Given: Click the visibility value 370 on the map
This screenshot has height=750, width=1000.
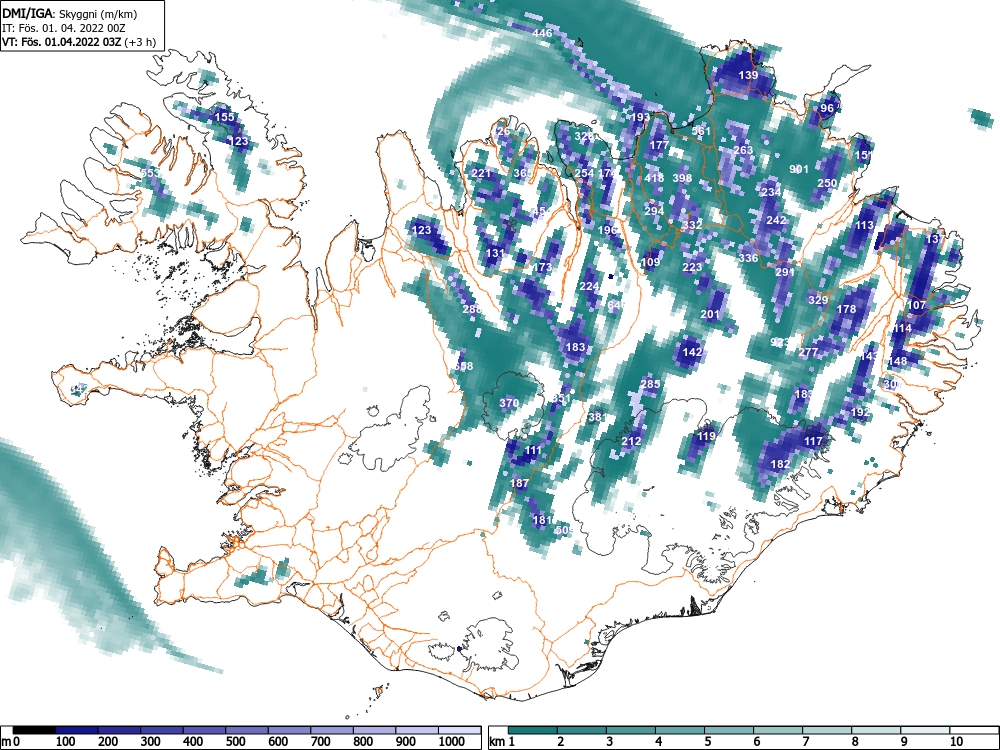Looking at the screenshot, I should pos(509,403).
